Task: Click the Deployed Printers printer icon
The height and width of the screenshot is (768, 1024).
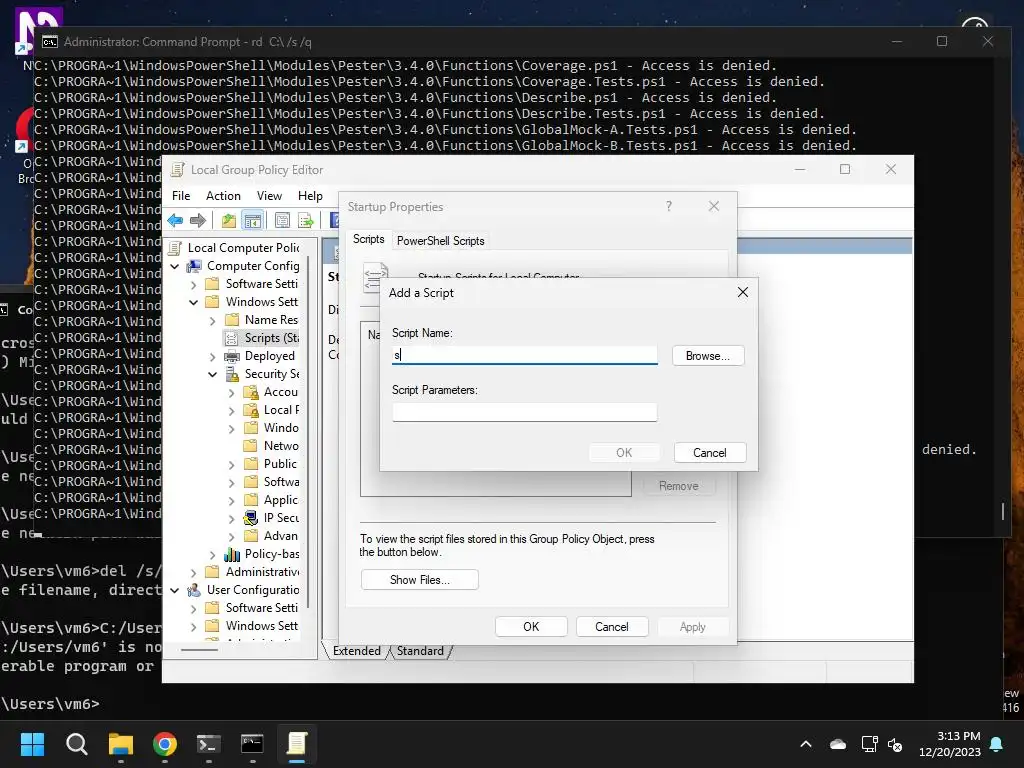Action: [x=232, y=356]
